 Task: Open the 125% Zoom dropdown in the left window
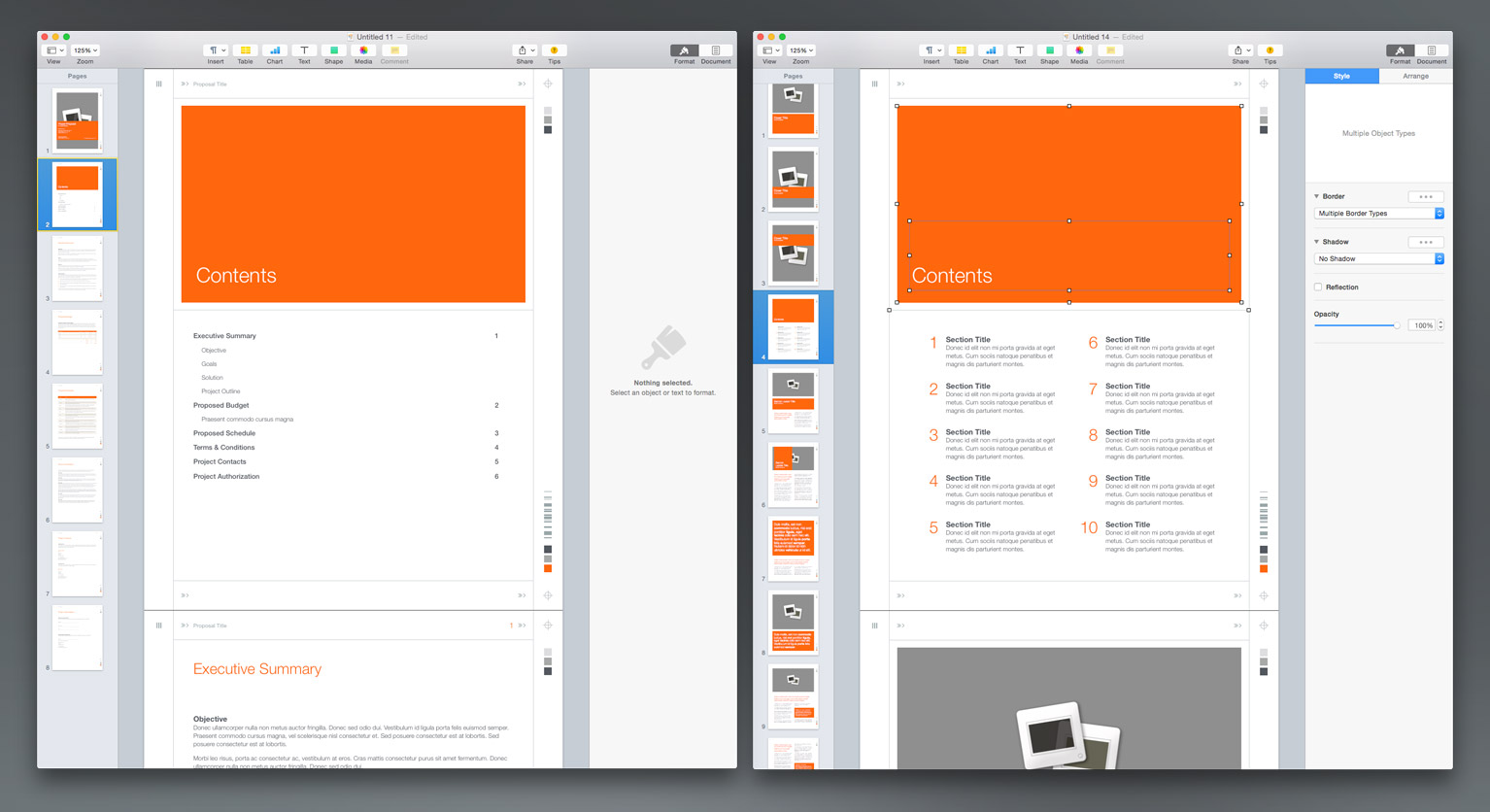[x=85, y=51]
